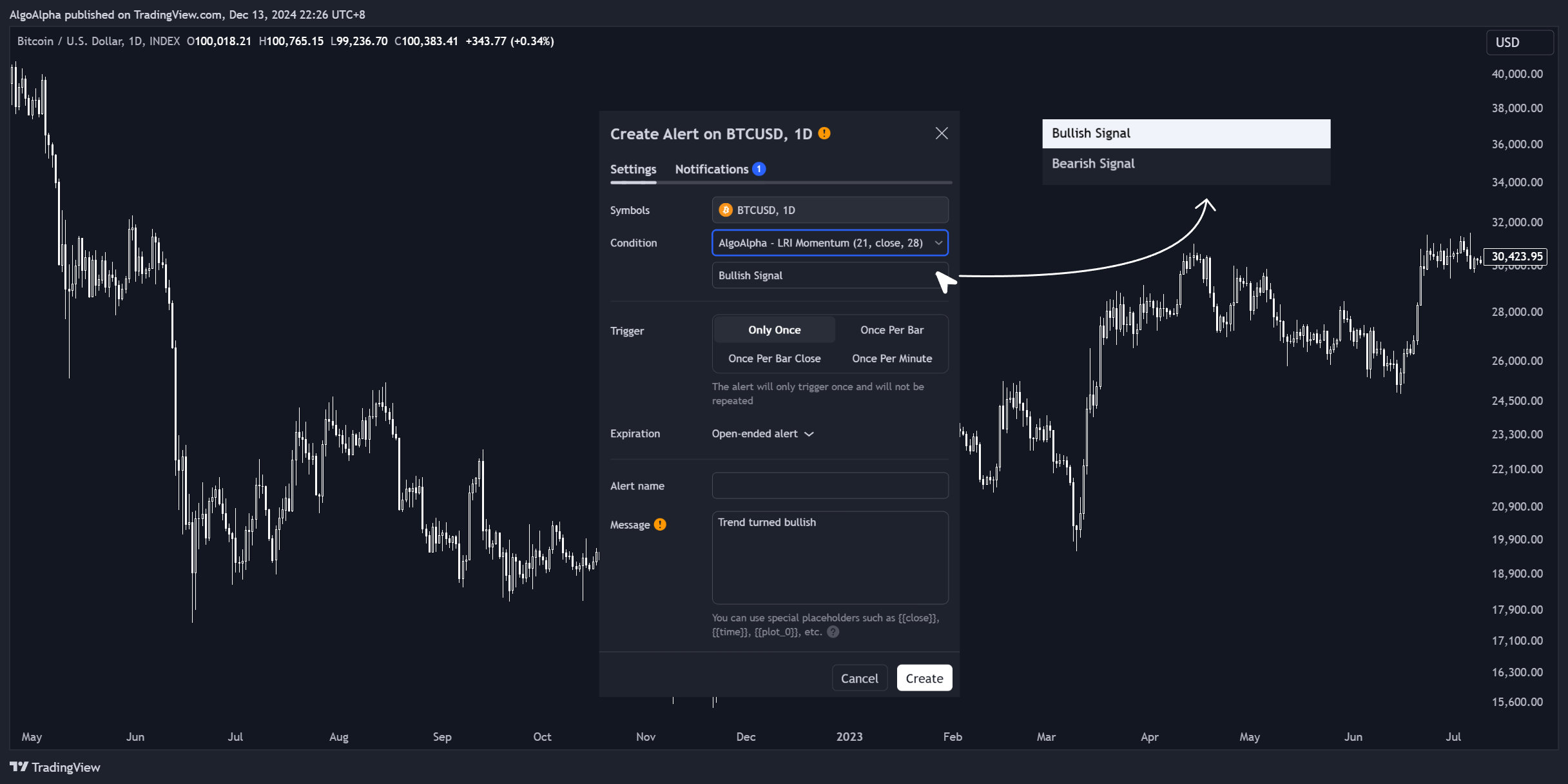Choose Bearish Signal in the dropdown list

click(x=1186, y=164)
